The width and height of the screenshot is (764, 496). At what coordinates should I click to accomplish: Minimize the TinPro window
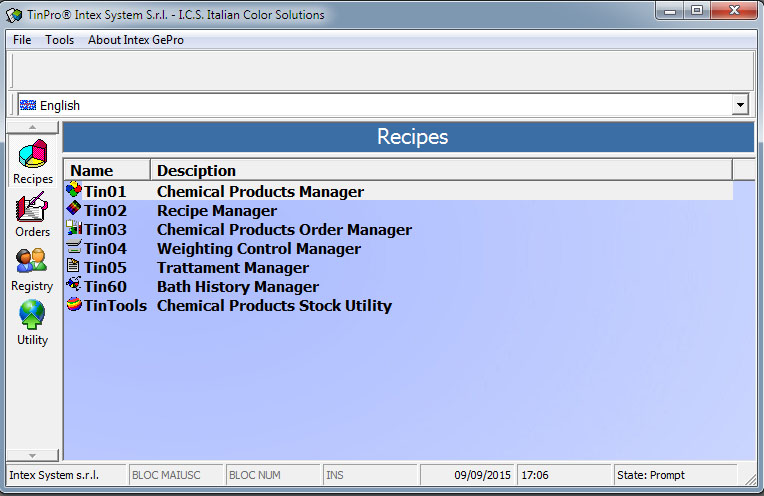tap(670, 11)
